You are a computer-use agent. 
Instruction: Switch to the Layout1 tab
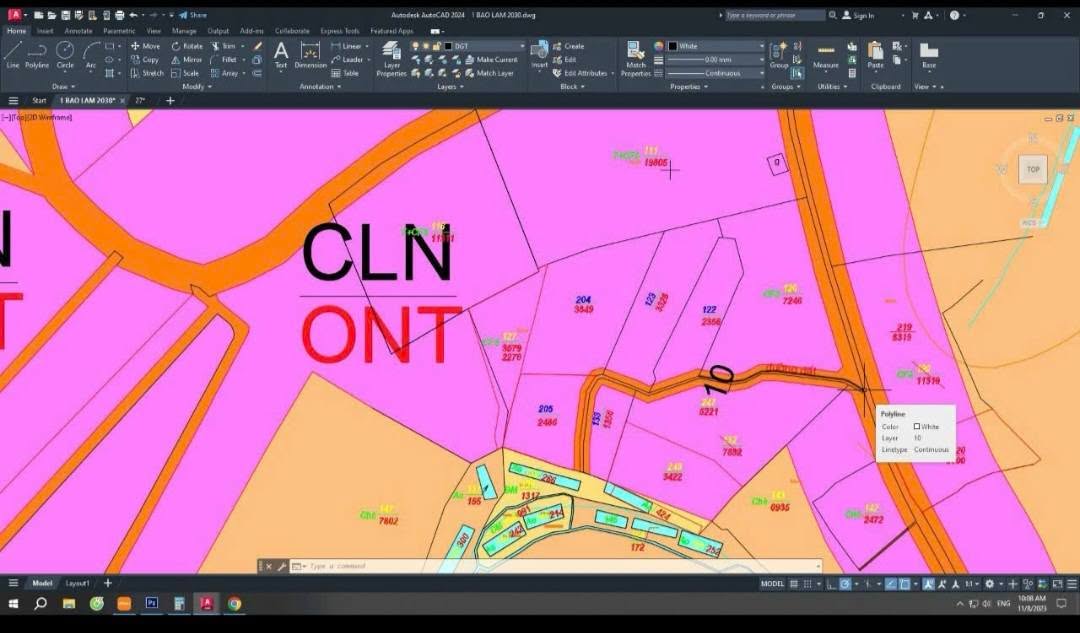click(x=77, y=583)
